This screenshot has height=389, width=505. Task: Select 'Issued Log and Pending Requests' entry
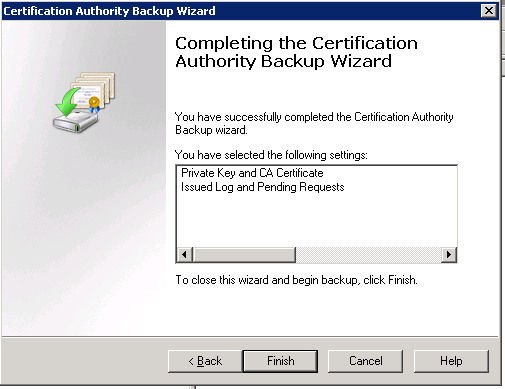262,187
